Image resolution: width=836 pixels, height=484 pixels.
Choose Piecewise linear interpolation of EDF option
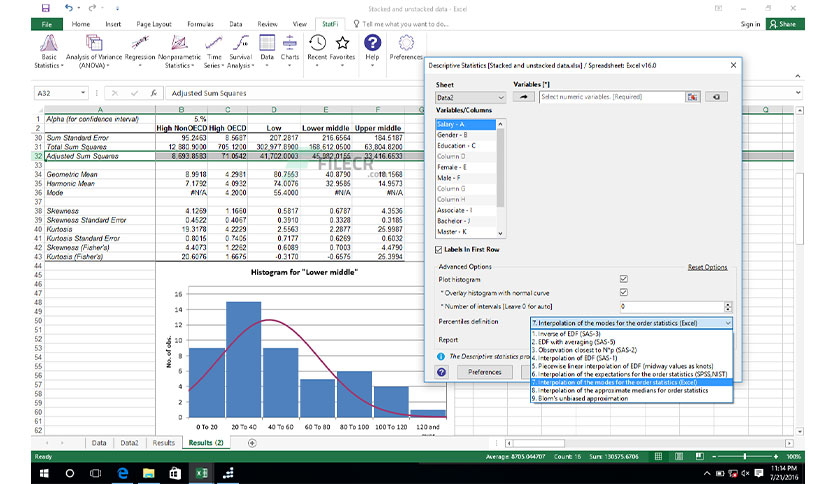622,366
